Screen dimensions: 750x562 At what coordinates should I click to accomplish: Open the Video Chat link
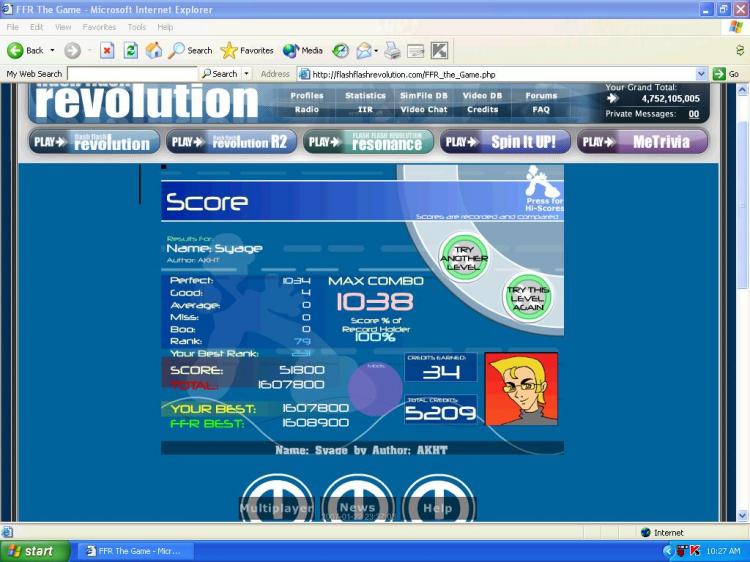[424, 110]
